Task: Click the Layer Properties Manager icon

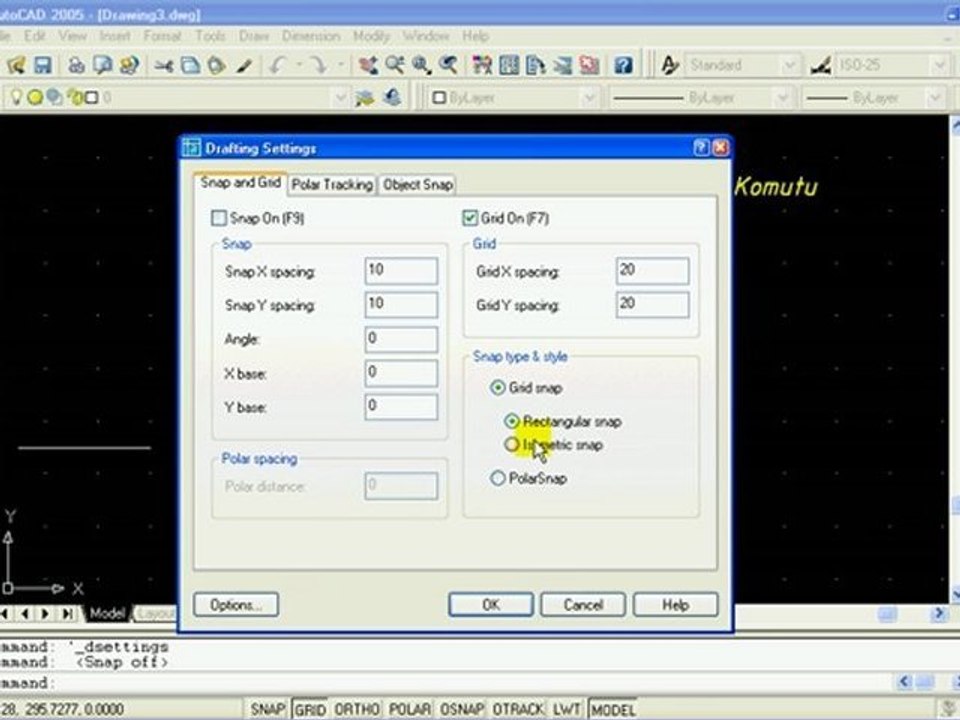Action: pyautogui.click(x=364, y=97)
